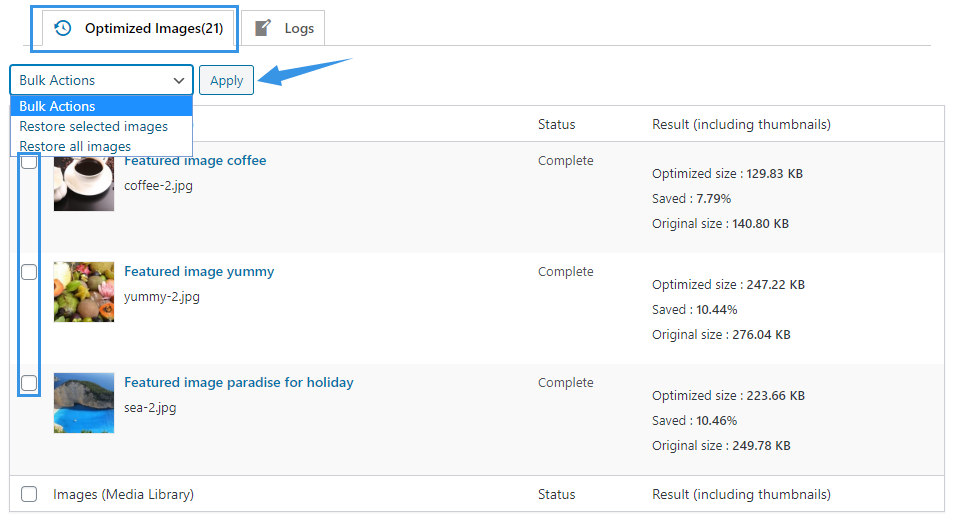Check the checkbox for coffee-2.jpg row
Viewport: 953px width, 526px height.
[29, 161]
